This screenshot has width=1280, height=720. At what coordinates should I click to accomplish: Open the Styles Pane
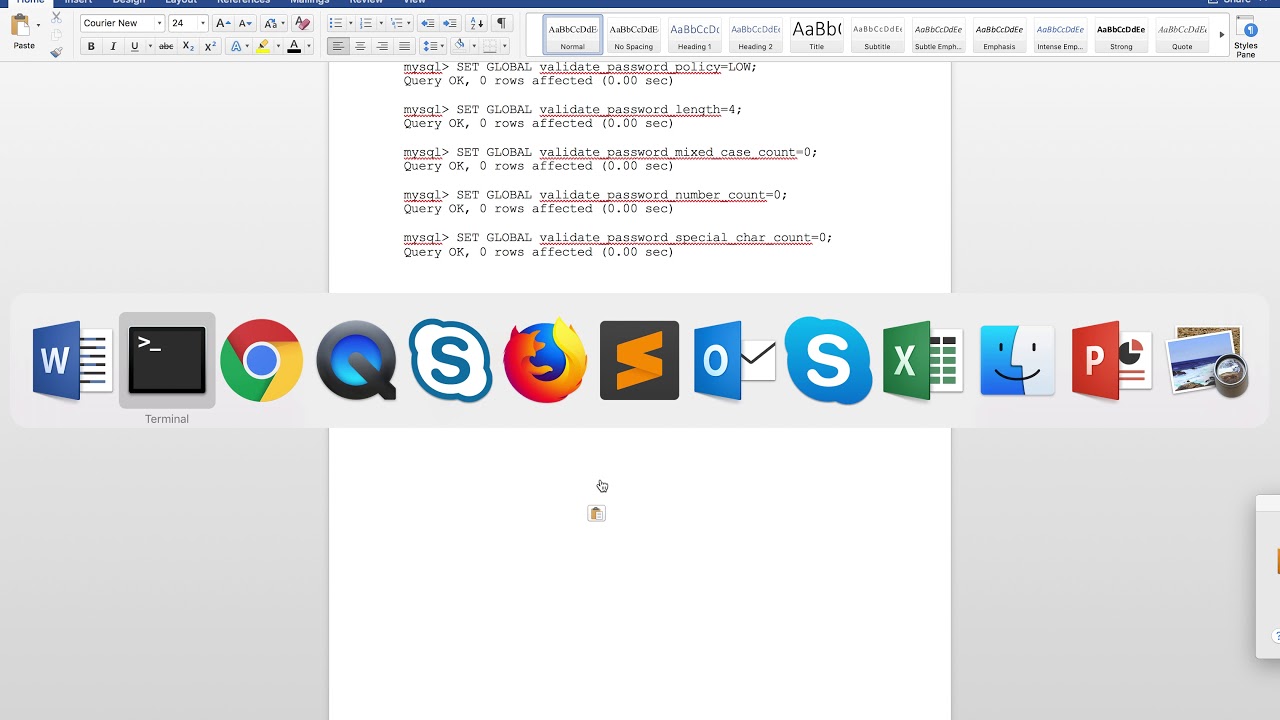(x=1246, y=36)
